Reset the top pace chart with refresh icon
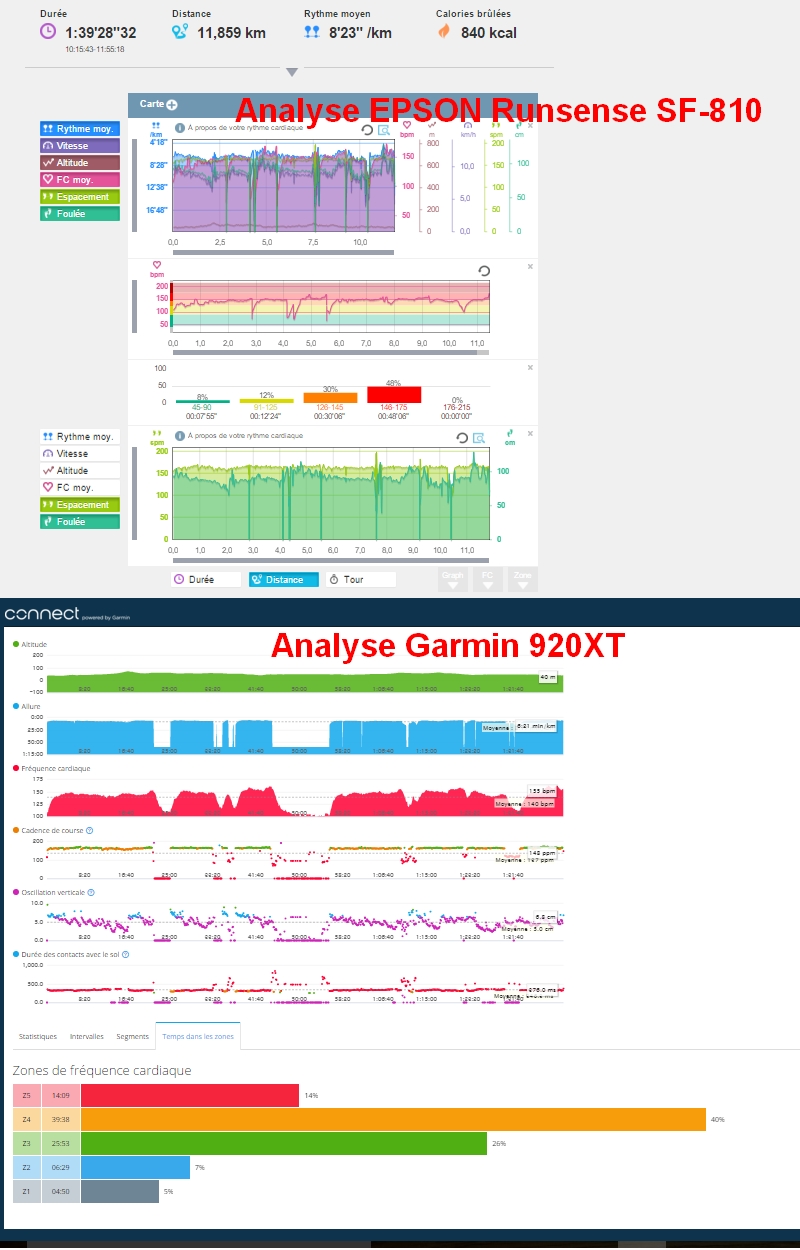800x1250 pixels. 367,130
